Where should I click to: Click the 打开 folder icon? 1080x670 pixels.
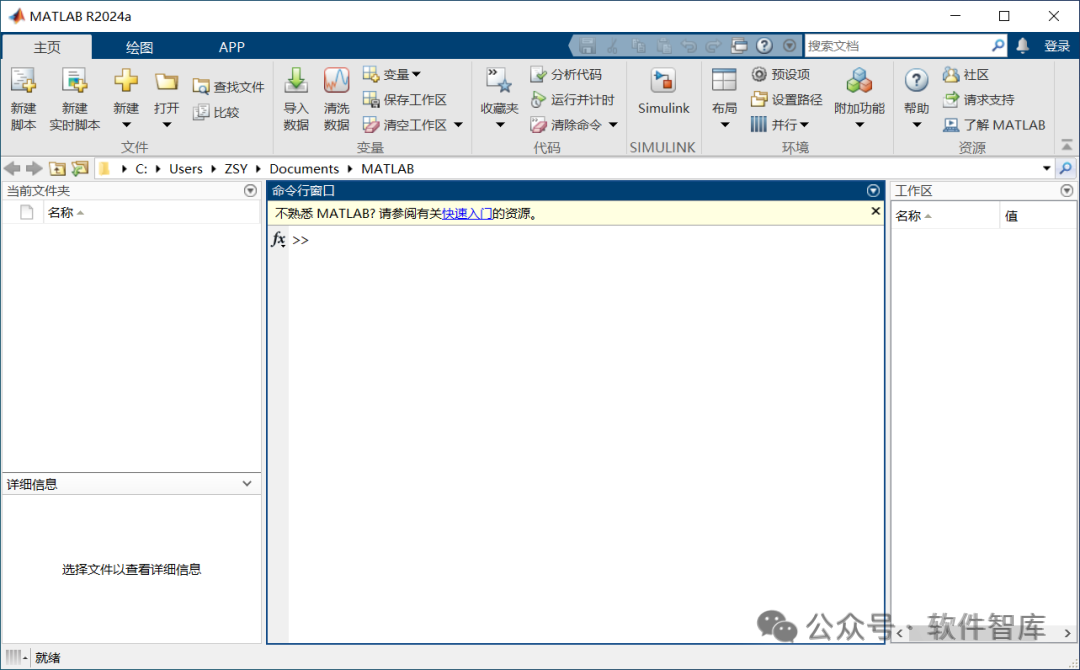[x=166, y=82]
